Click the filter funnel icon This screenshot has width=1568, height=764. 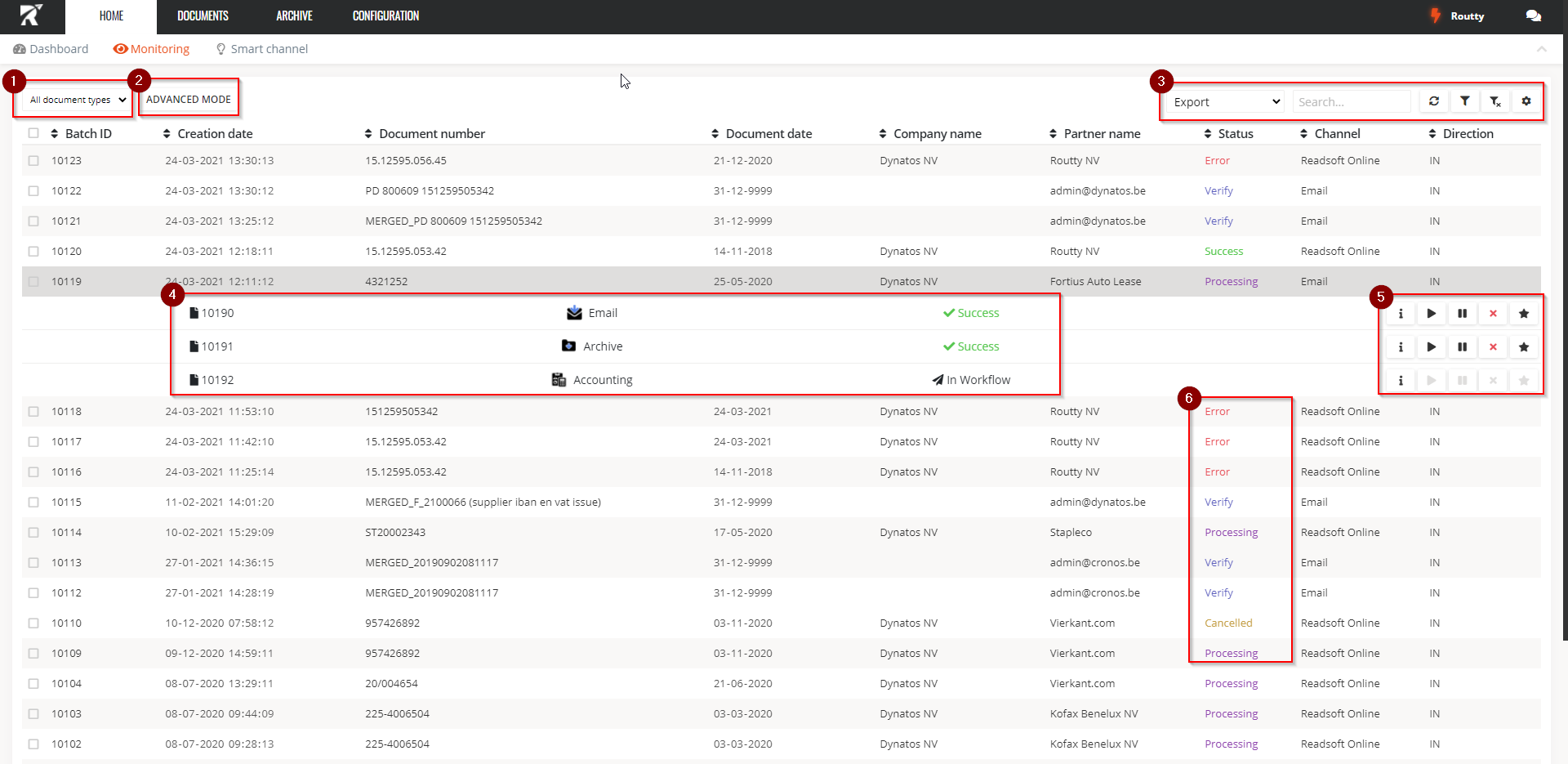click(1465, 101)
